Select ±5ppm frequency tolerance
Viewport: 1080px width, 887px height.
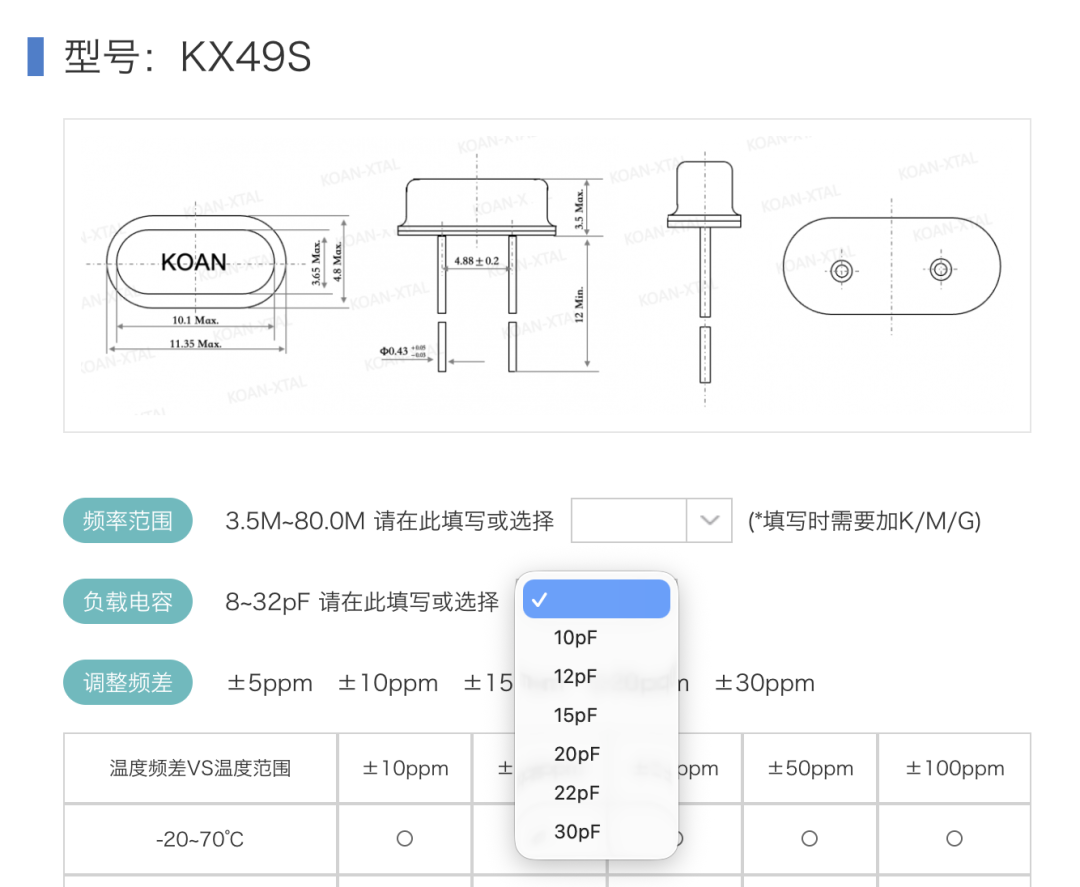click(x=270, y=683)
